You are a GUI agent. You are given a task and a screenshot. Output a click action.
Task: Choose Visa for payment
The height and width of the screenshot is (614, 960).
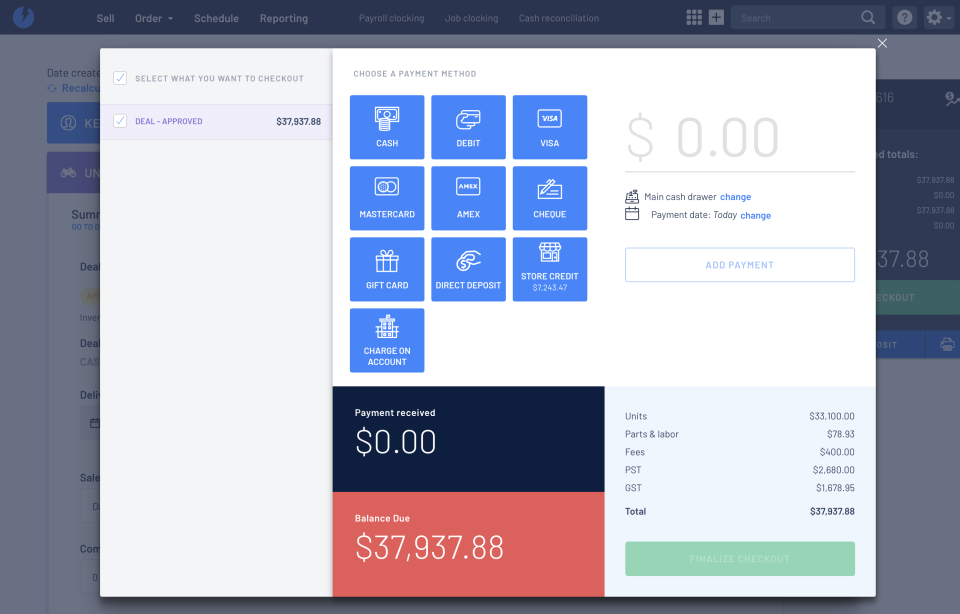point(549,127)
